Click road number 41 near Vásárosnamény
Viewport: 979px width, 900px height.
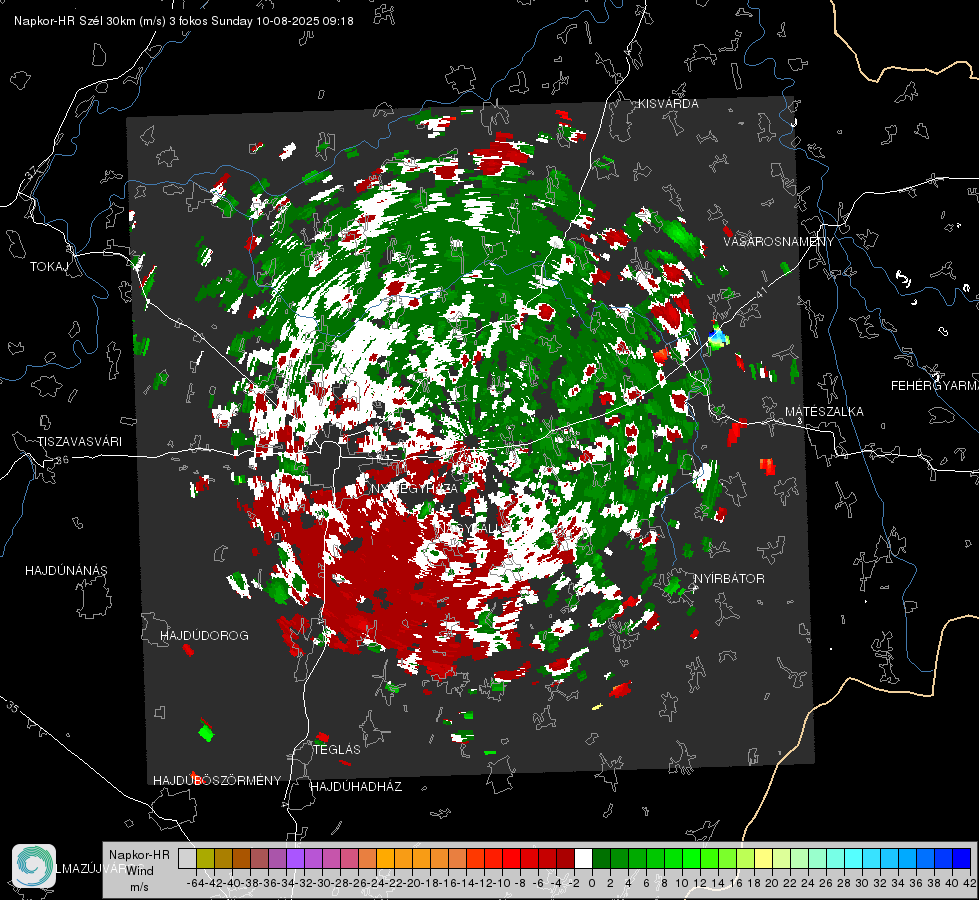(760, 292)
